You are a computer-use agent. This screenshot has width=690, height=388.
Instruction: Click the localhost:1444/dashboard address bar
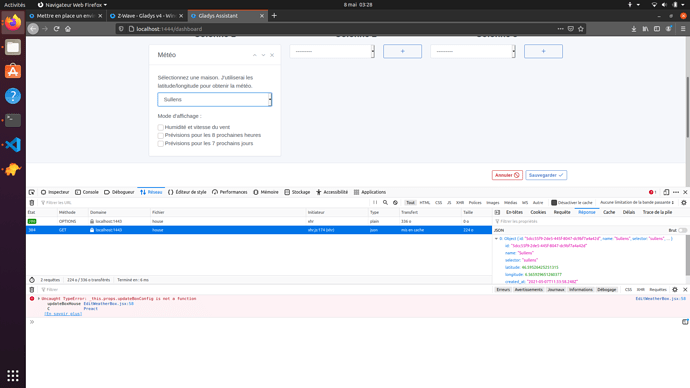click(334, 29)
